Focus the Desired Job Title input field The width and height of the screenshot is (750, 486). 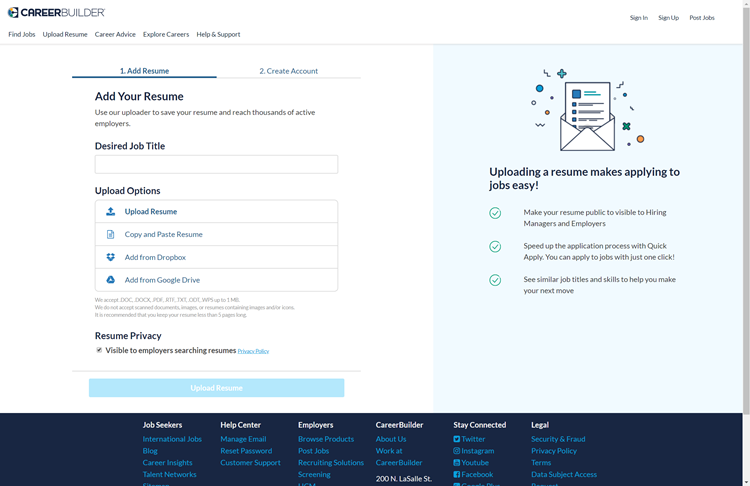216,164
